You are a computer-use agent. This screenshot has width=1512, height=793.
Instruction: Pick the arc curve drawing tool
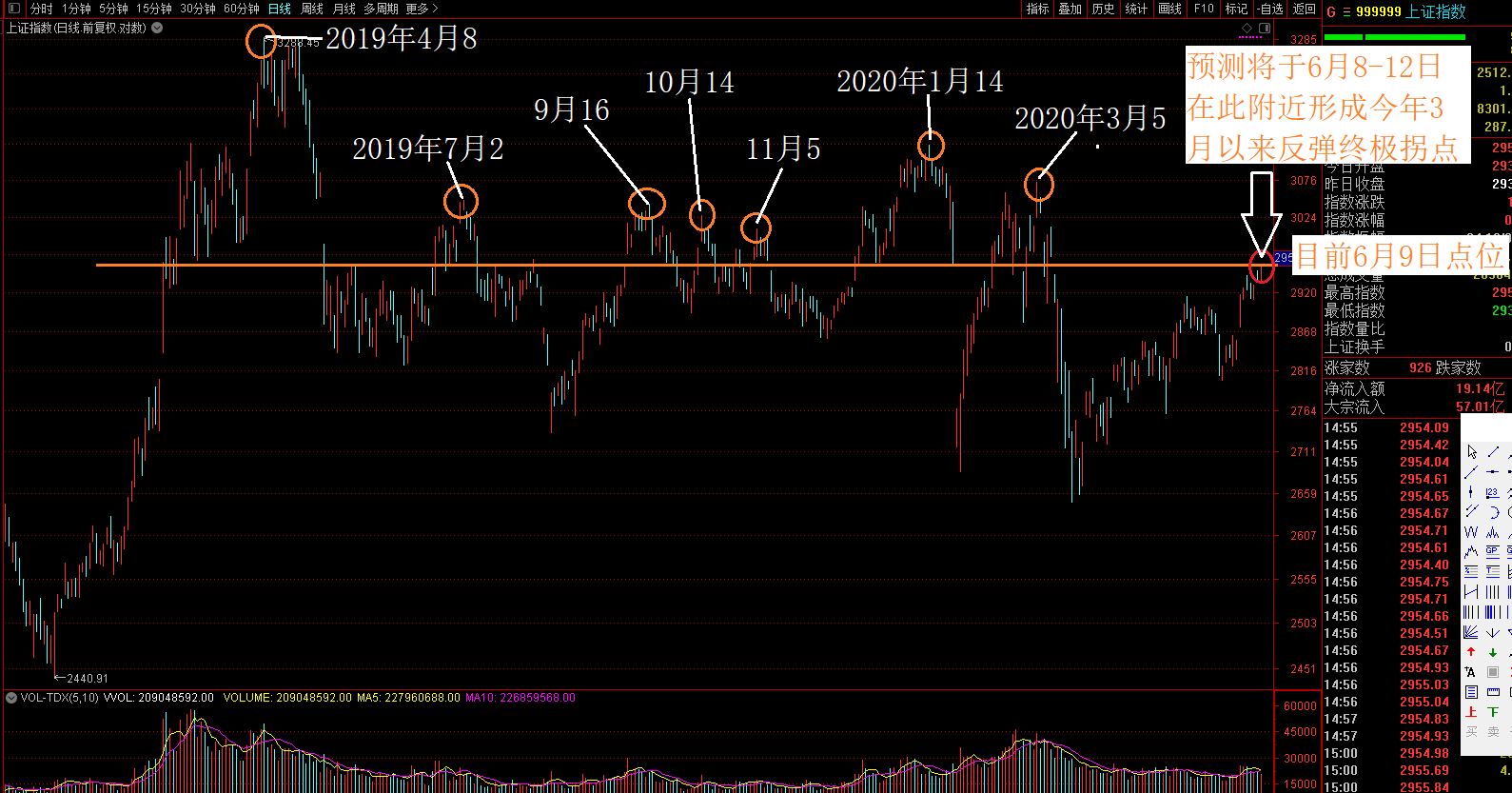(1493, 511)
